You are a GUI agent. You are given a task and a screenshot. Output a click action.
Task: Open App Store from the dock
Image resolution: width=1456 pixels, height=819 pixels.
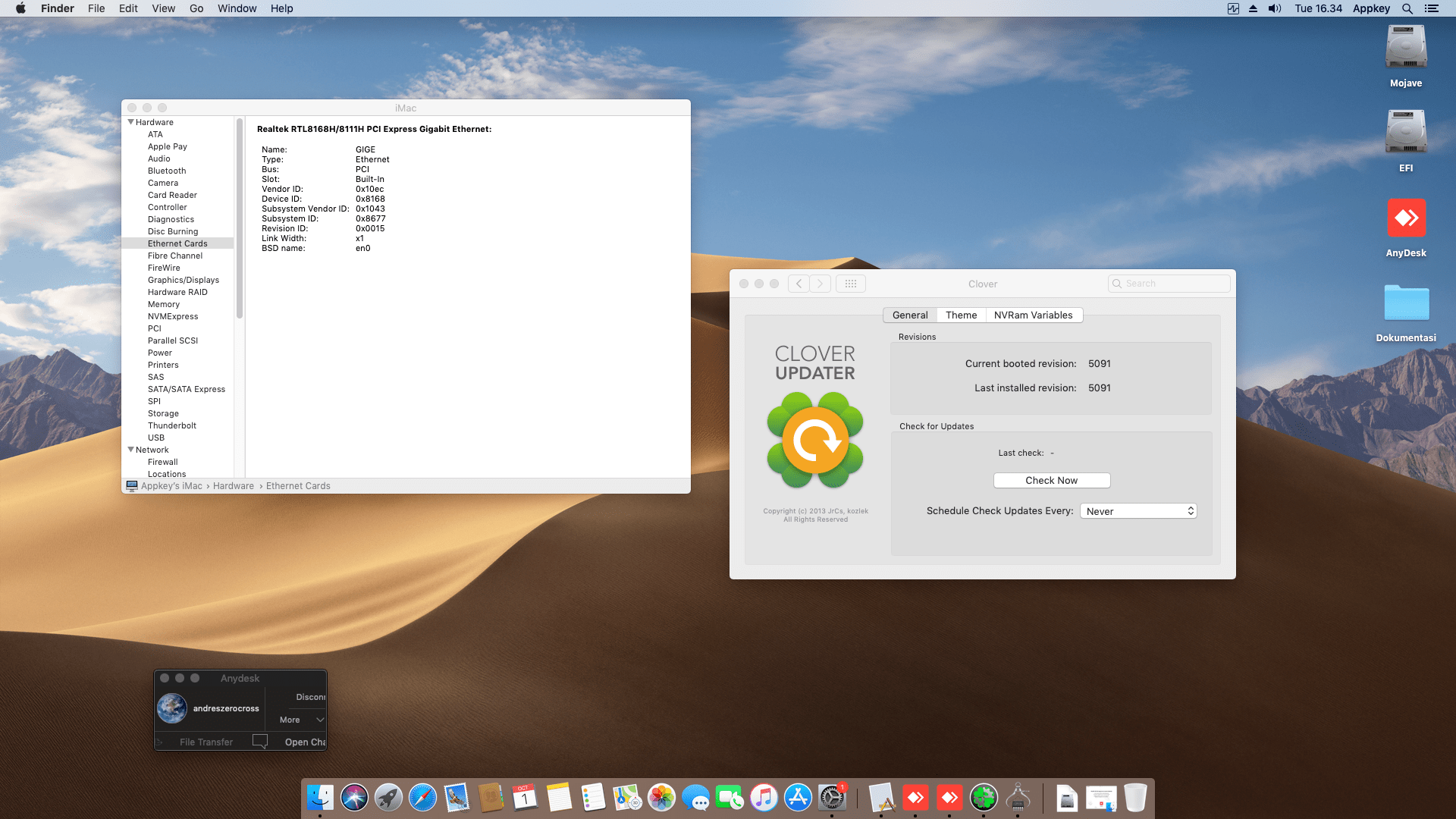coord(798,798)
